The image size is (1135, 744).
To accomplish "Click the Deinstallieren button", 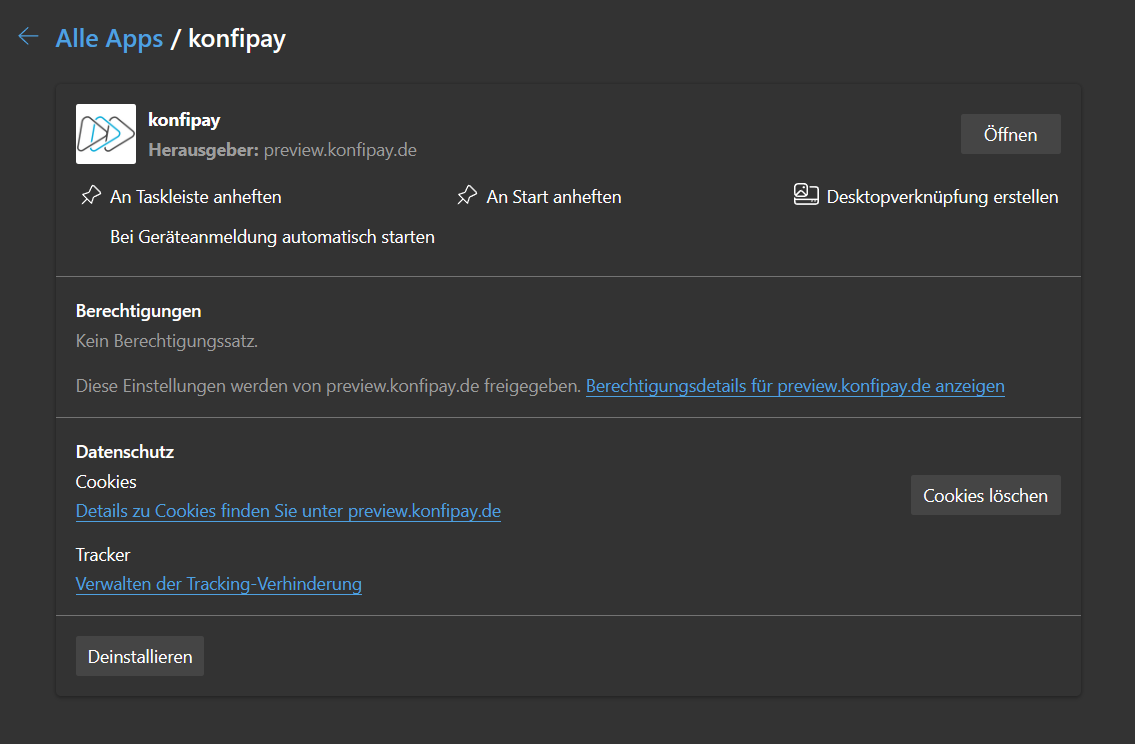I will click(x=140, y=657).
